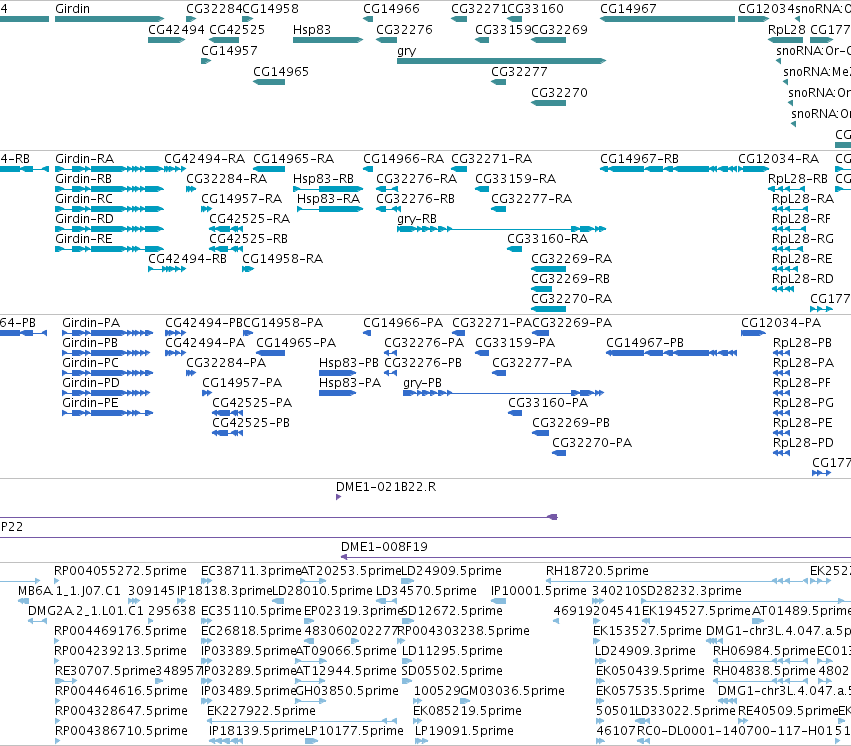
Task: Select EST RP004386710.5prime
Action: (x=58, y=742)
